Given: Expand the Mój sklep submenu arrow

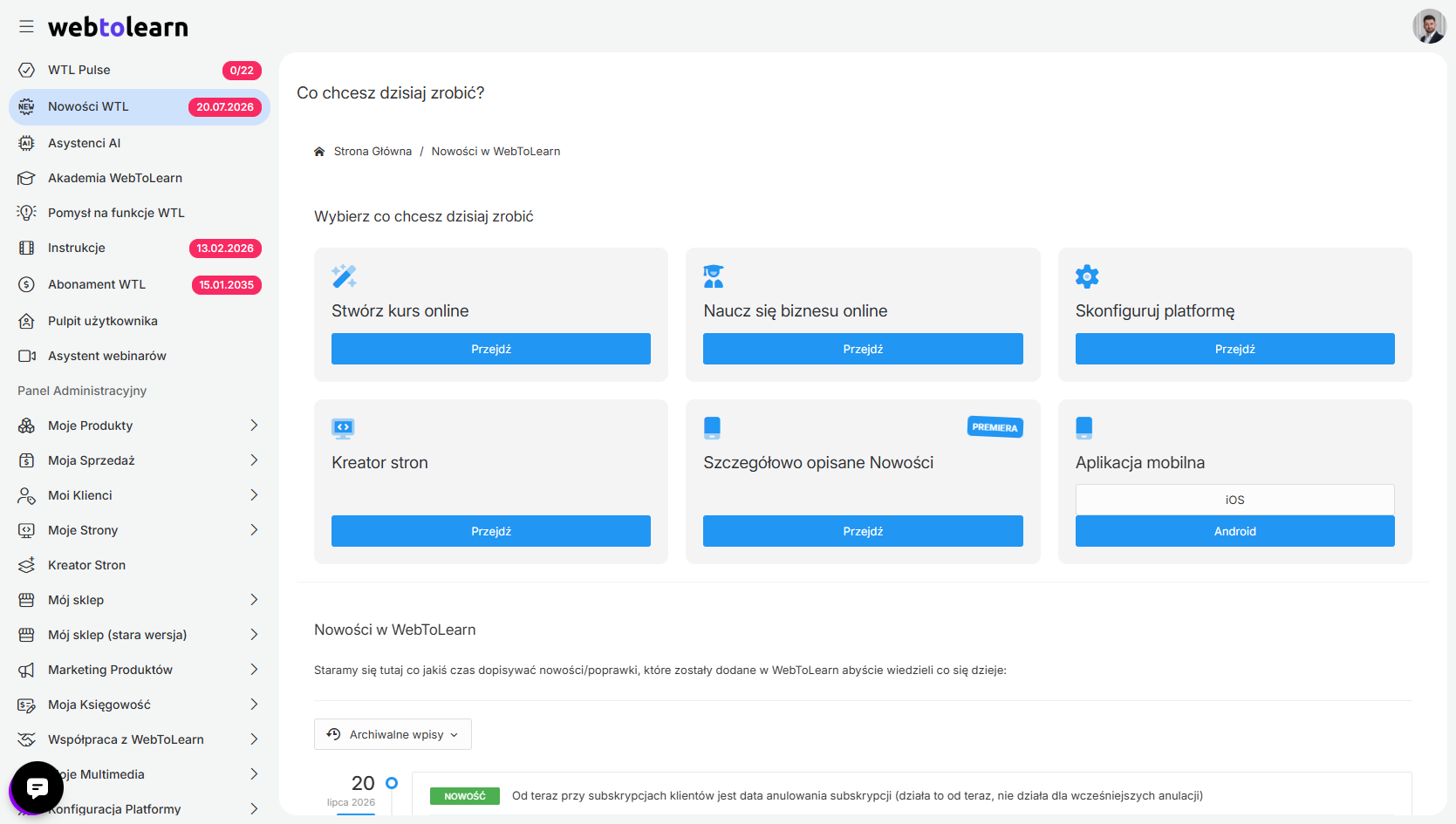Looking at the screenshot, I should (x=254, y=600).
